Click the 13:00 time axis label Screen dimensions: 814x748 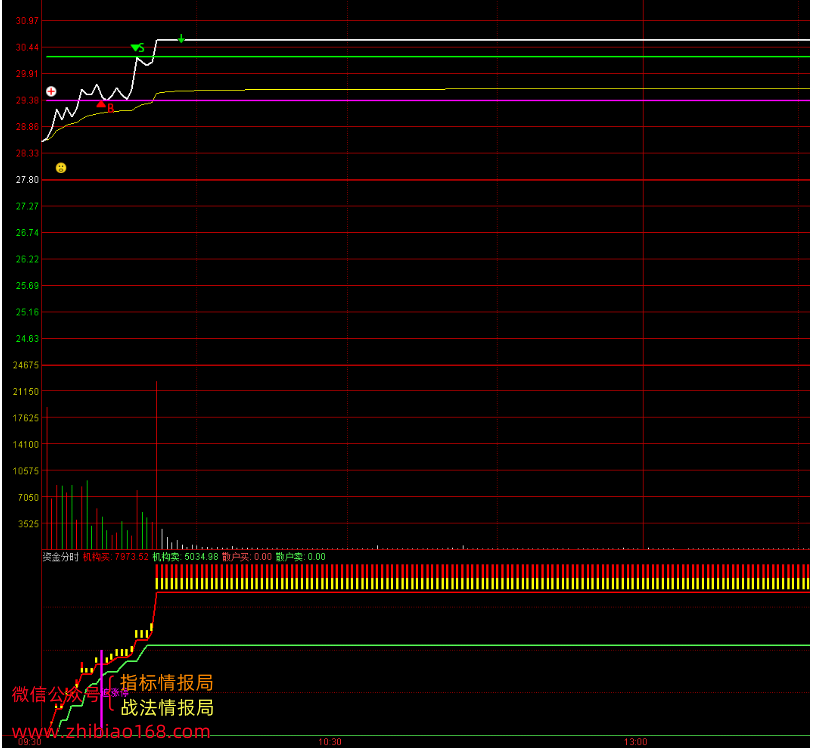pos(635,742)
